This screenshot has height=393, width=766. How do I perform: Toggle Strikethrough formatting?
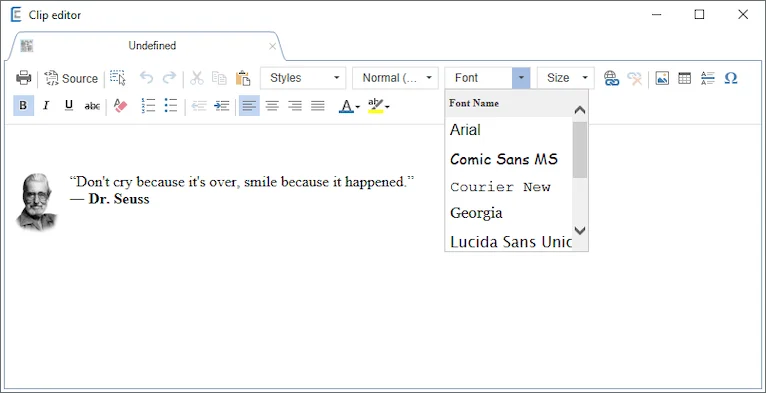[x=92, y=106]
